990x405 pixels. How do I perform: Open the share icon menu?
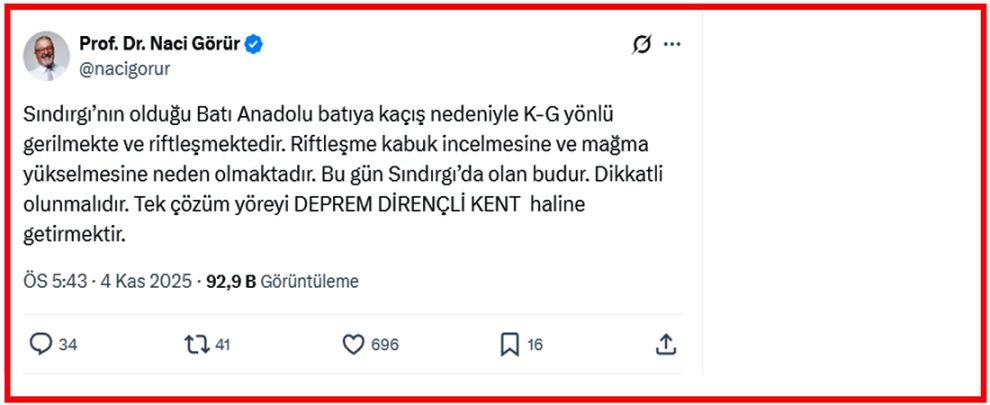click(666, 345)
